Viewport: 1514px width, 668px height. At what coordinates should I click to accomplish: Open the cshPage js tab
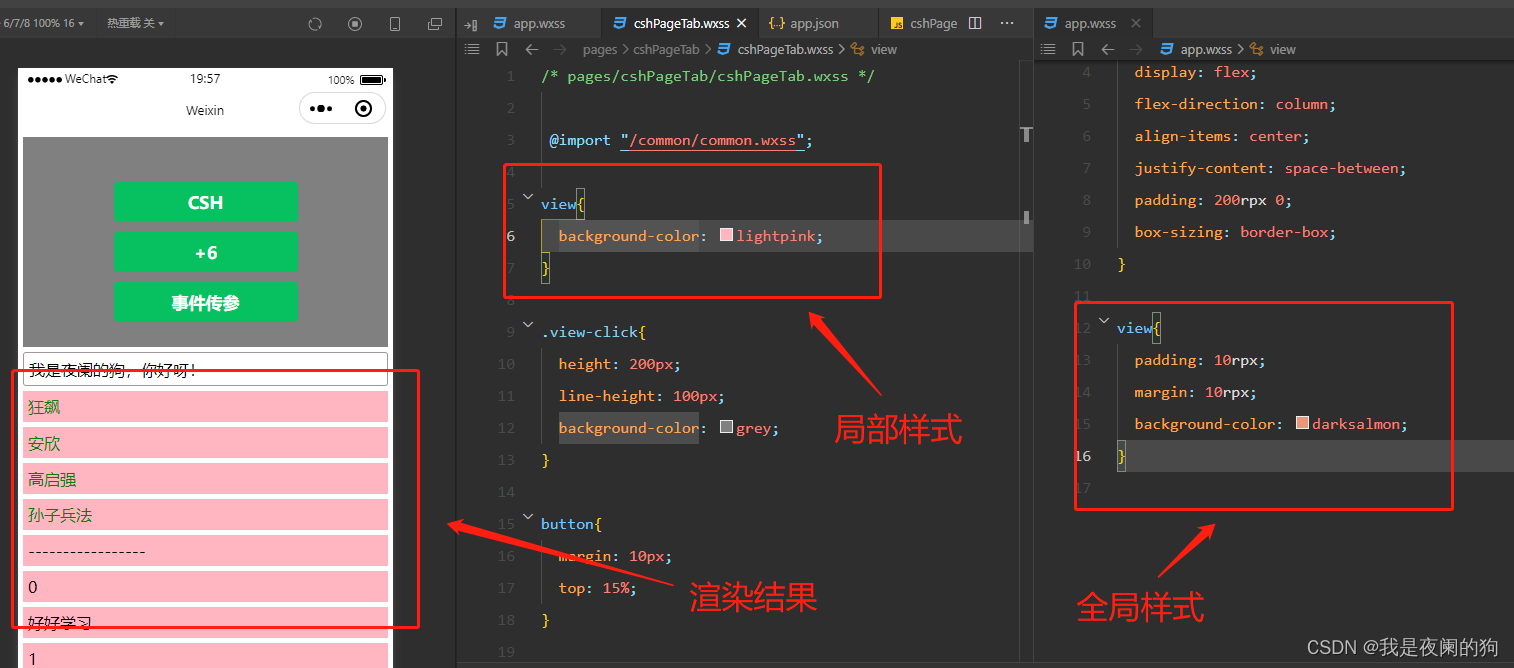pos(923,23)
